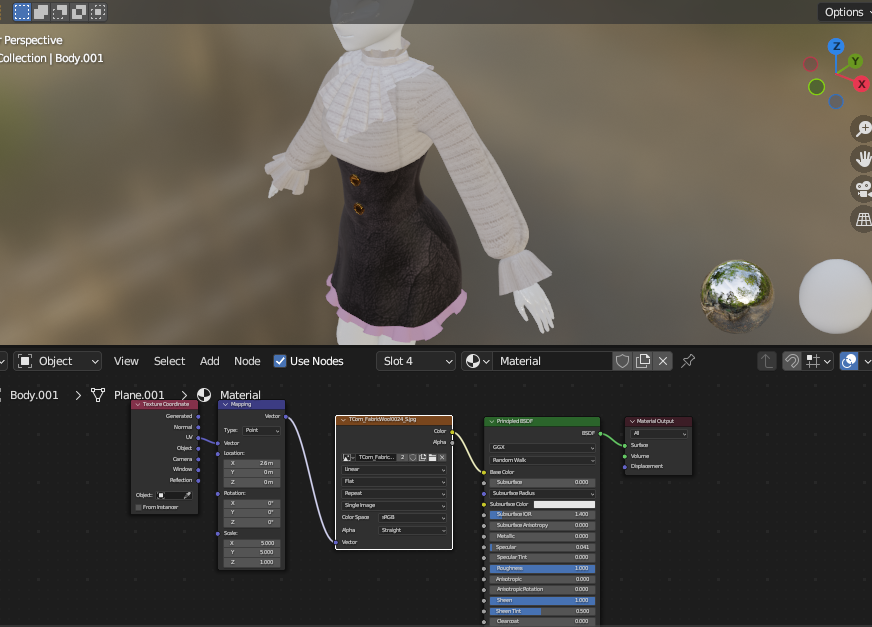The height and width of the screenshot is (627, 872).
Task: Open image folder icon in texture node
Action: pos(433,457)
